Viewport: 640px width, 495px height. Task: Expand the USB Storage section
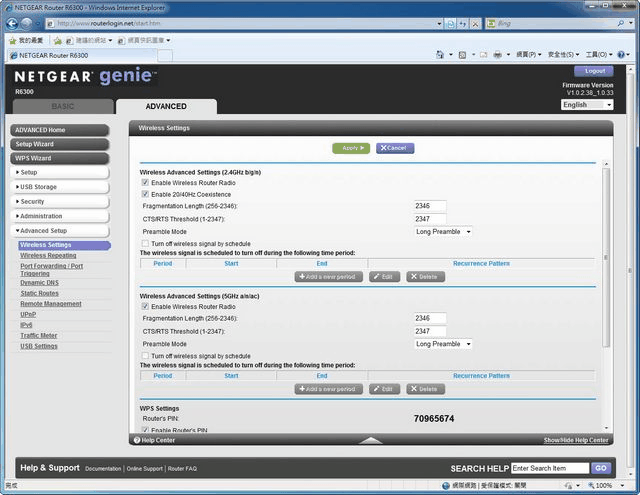[60, 187]
